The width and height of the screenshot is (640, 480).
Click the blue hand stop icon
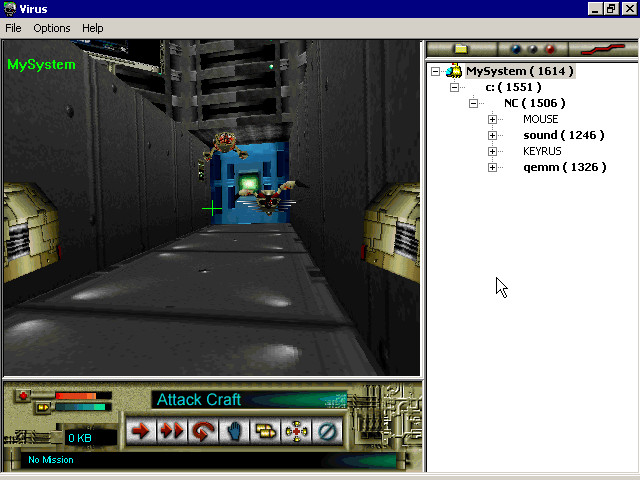click(x=234, y=431)
